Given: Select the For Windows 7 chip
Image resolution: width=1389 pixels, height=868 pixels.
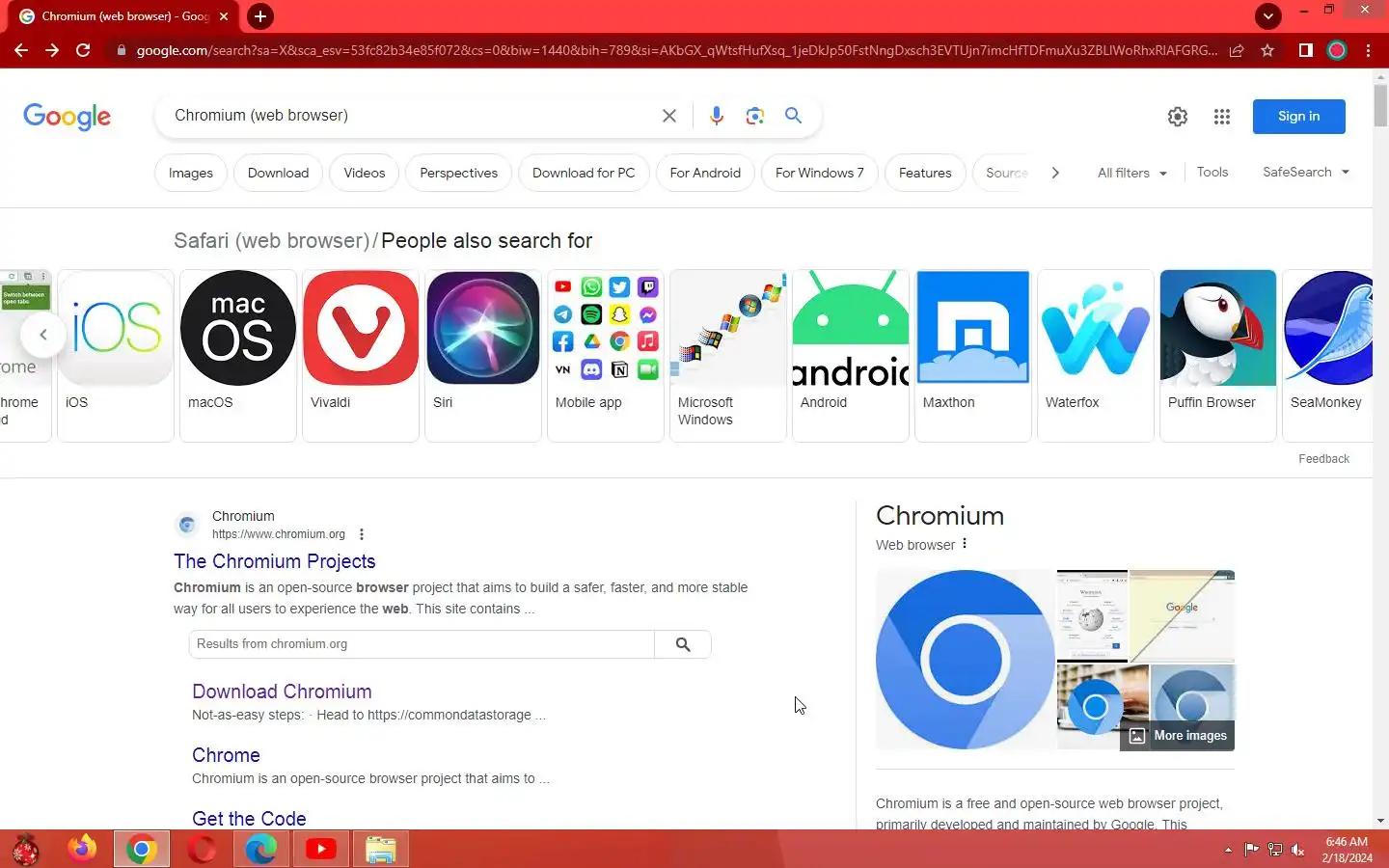Looking at the screenshot, I should [x=820, y=173].
